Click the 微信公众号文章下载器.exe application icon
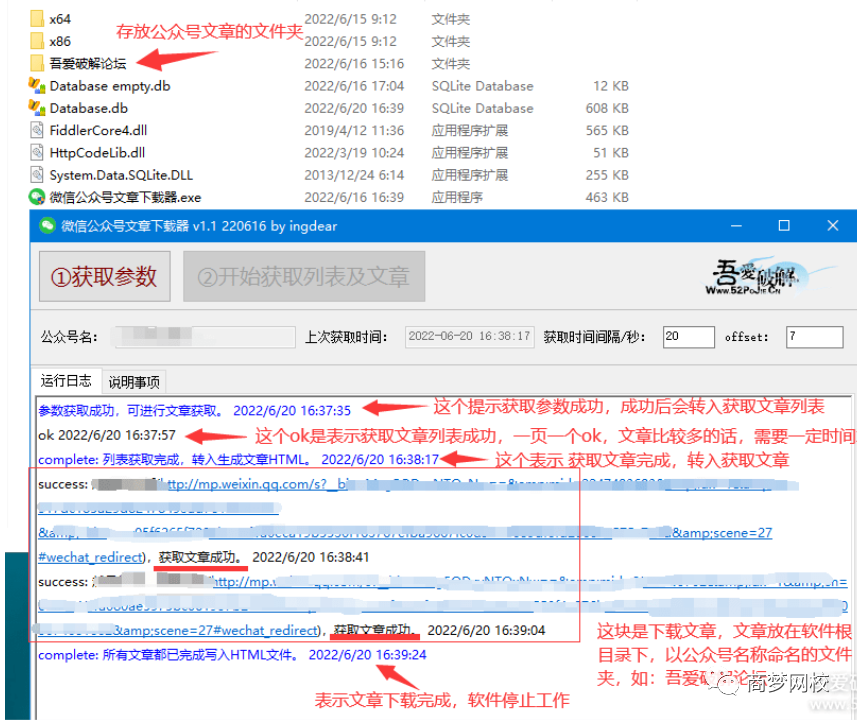This screenshot has width=857, height=720. 37,197
